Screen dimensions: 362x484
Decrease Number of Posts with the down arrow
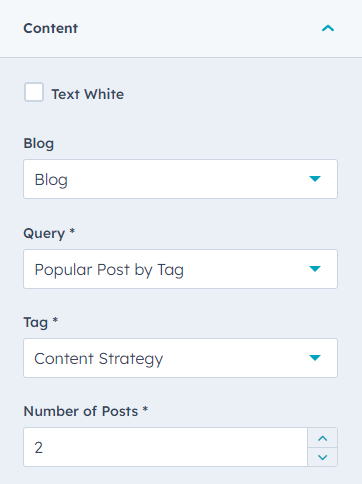point(322,457)
